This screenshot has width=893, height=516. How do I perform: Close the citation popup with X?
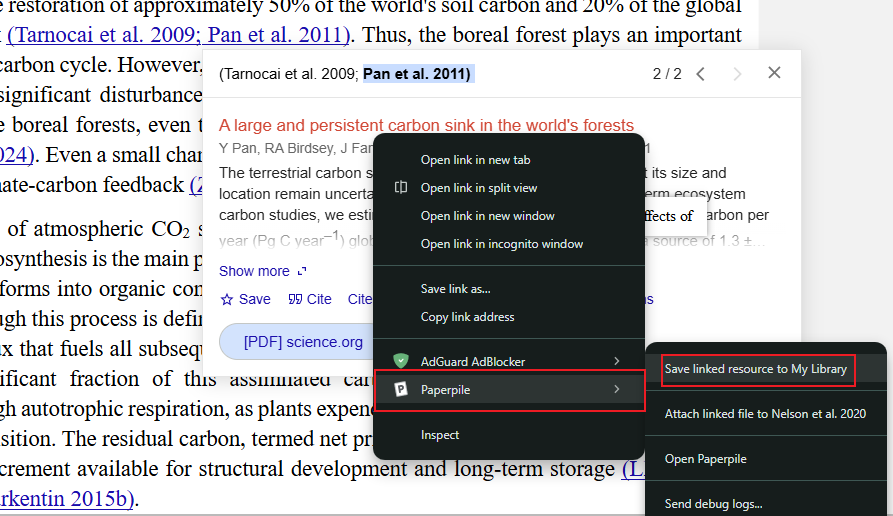pos(774,73)
